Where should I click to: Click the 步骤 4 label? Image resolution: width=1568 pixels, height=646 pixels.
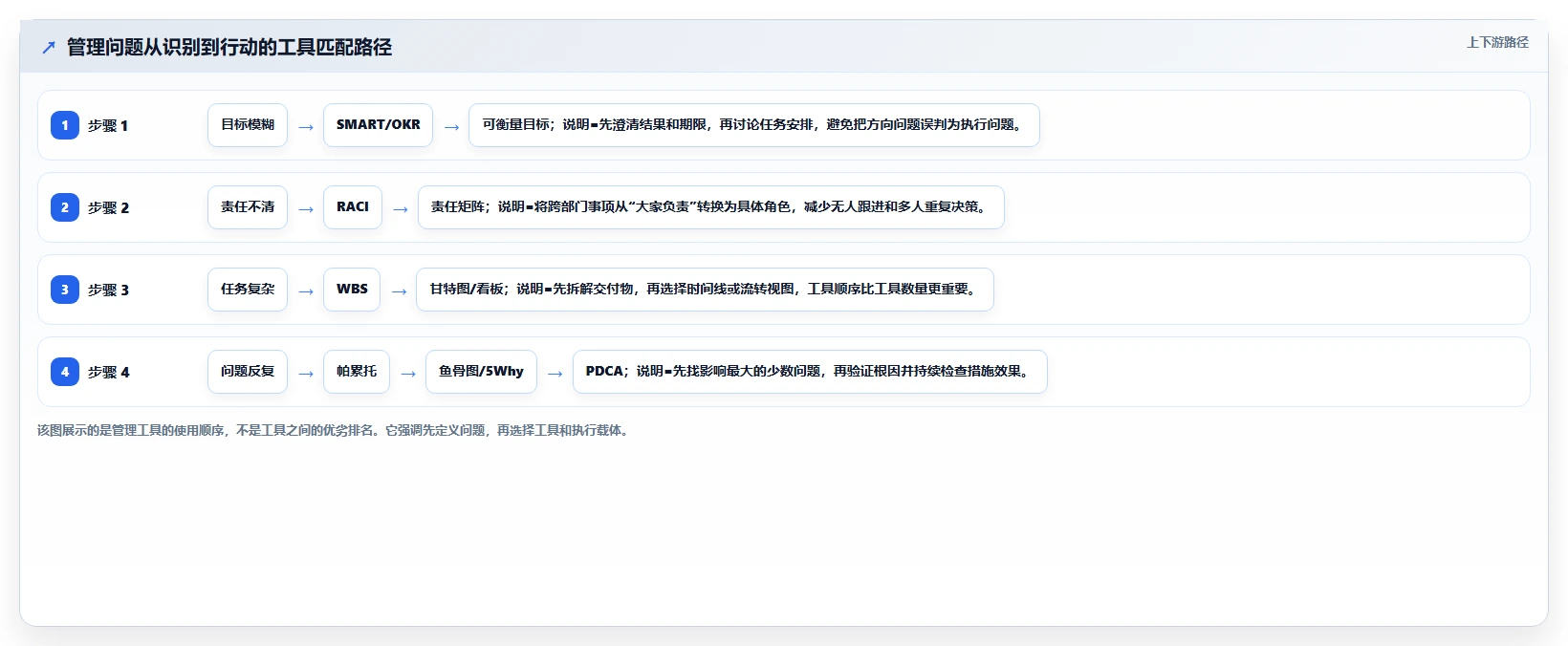(108, 372)
